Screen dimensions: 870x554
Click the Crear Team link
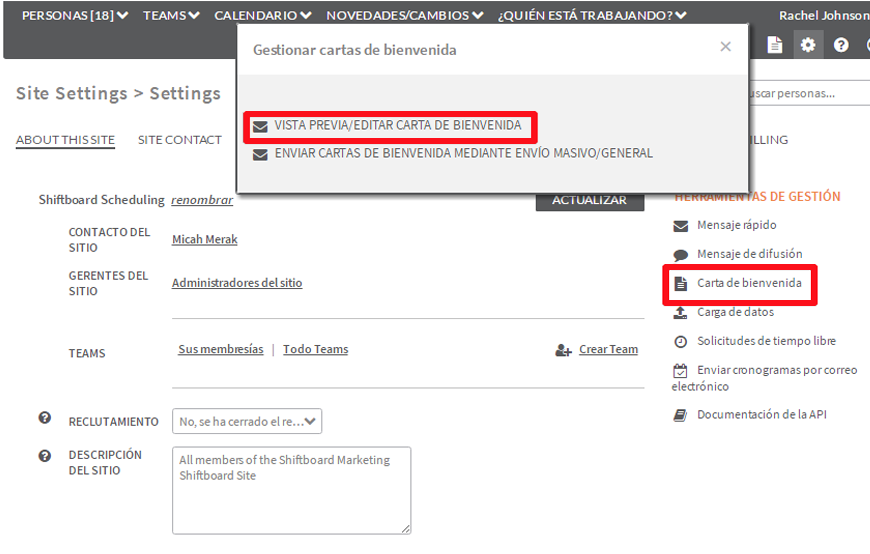609,349
